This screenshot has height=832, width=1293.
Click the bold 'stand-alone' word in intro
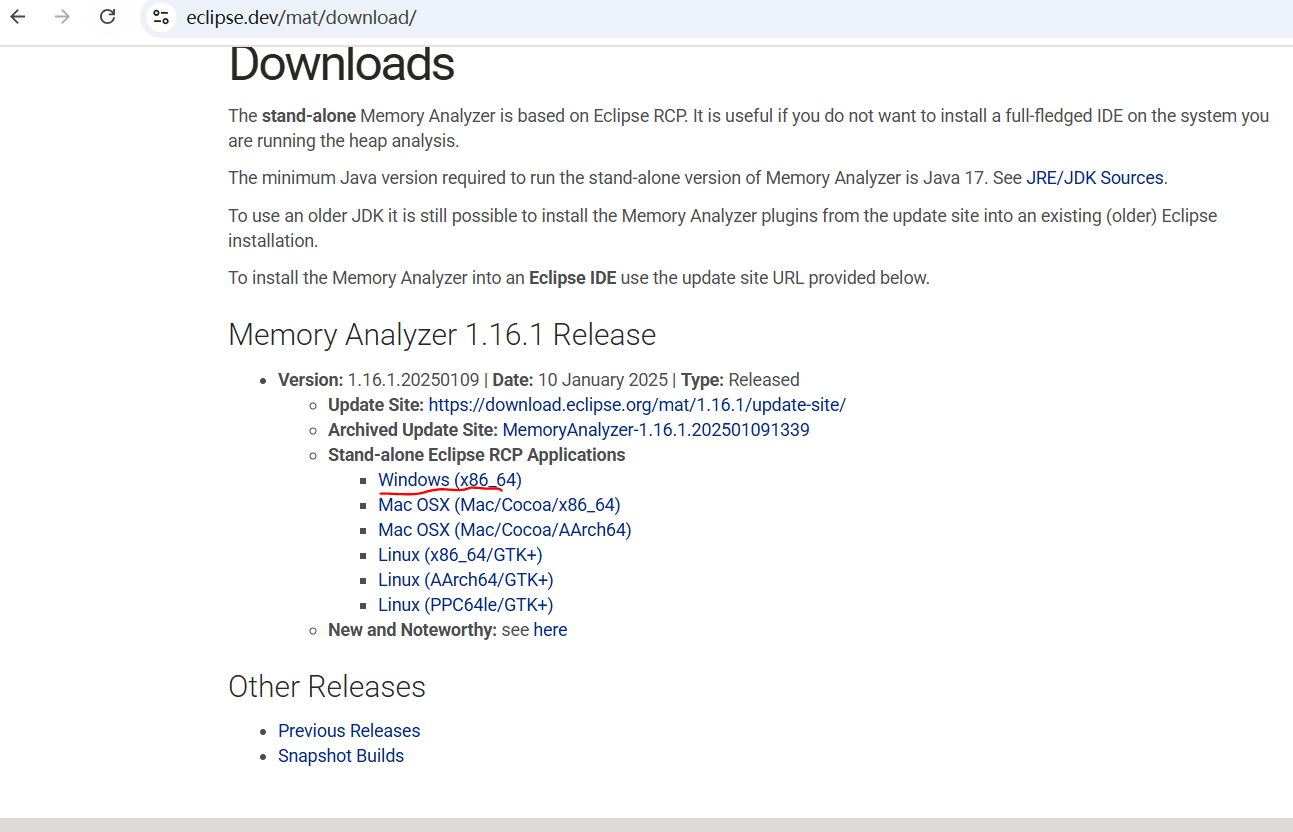point(309,116)
